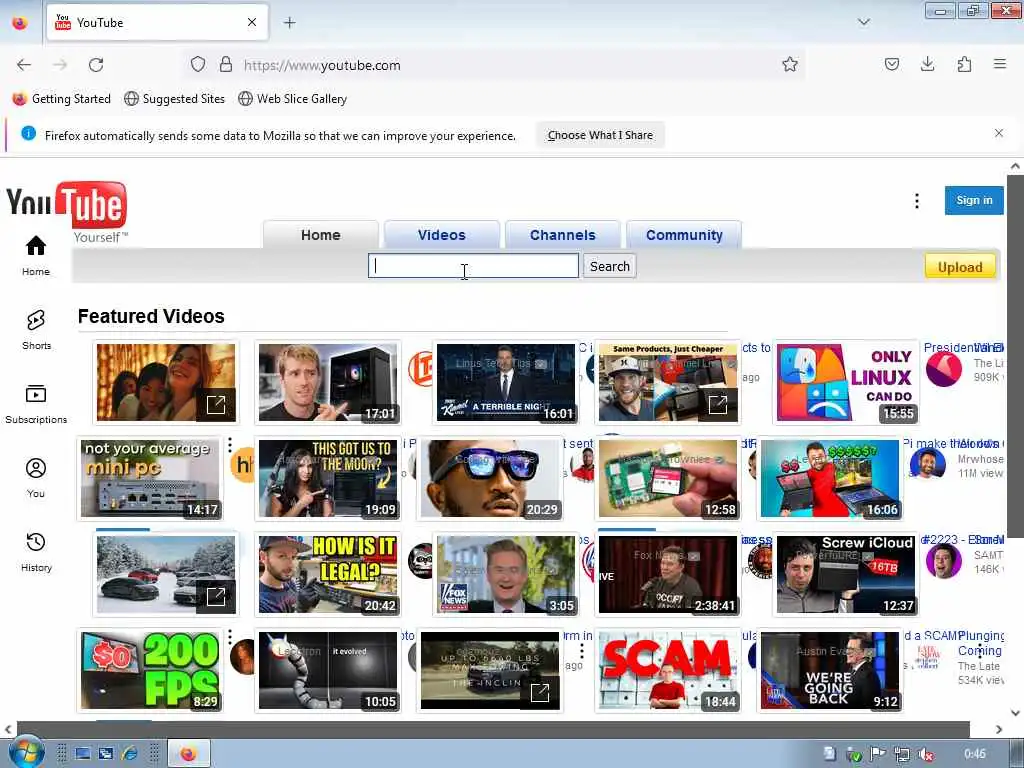Viewport: 1024px width, 768px height.
Task: Click the muted volume tray icon
Action: click(x=925, y=754)
